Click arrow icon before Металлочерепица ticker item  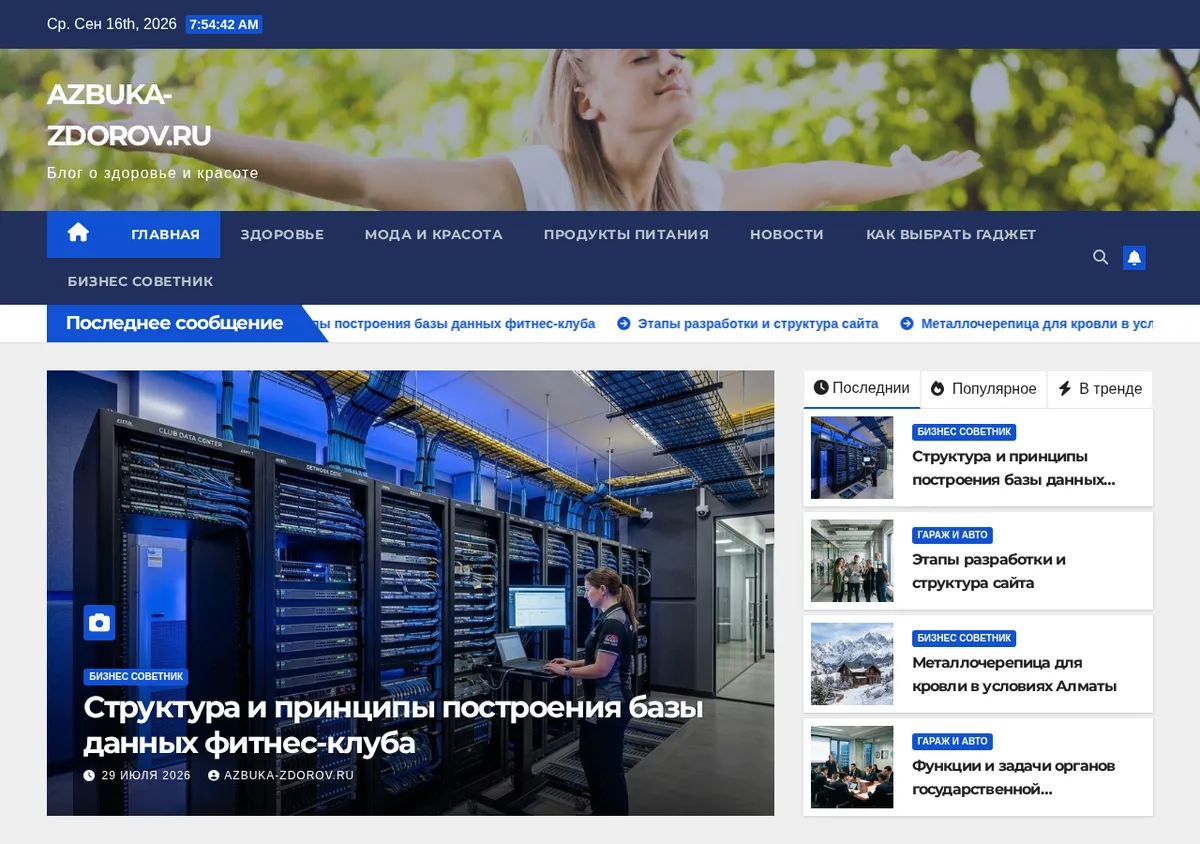click(x=907, y=323)
